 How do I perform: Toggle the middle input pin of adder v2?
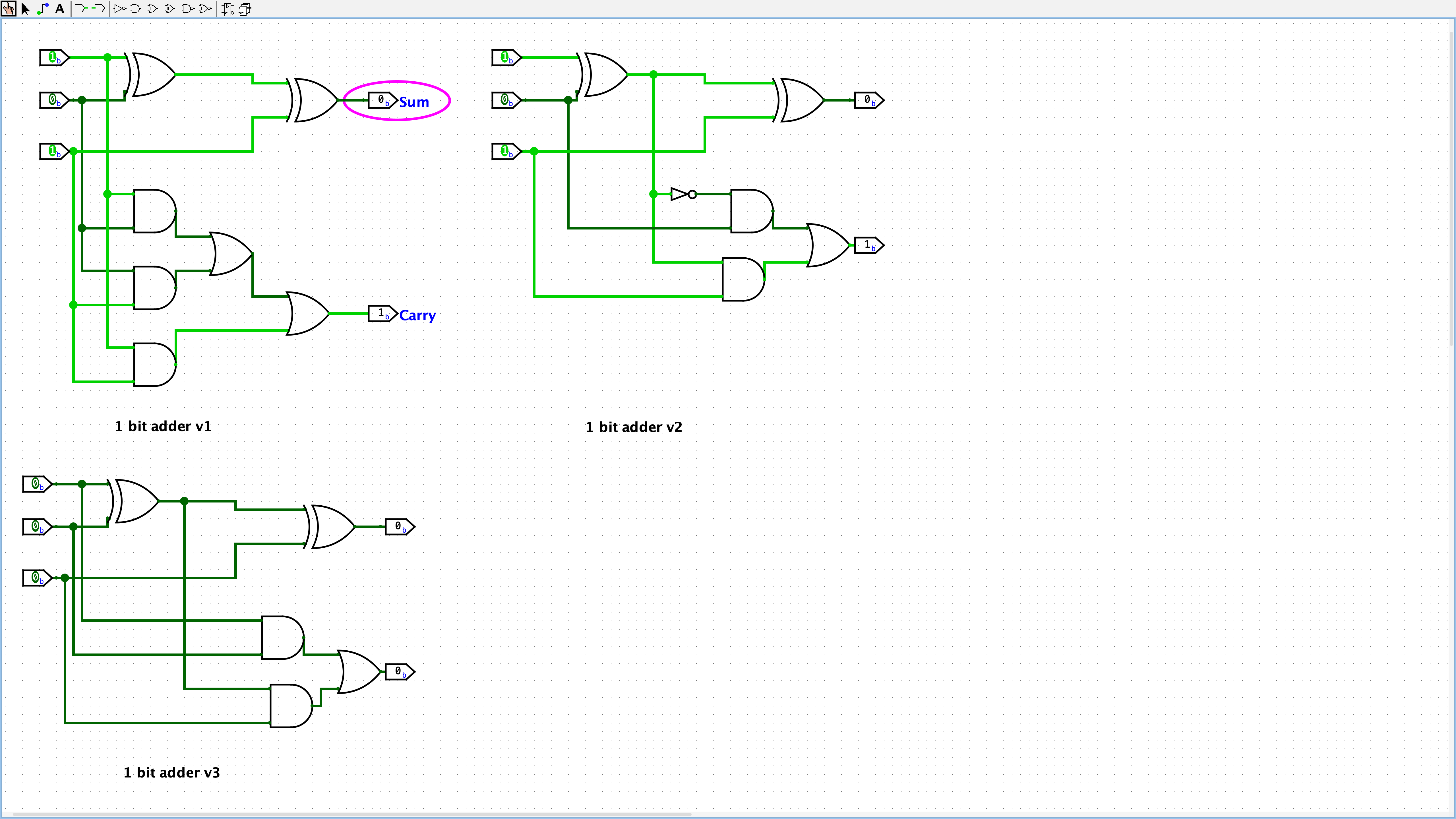506,100
